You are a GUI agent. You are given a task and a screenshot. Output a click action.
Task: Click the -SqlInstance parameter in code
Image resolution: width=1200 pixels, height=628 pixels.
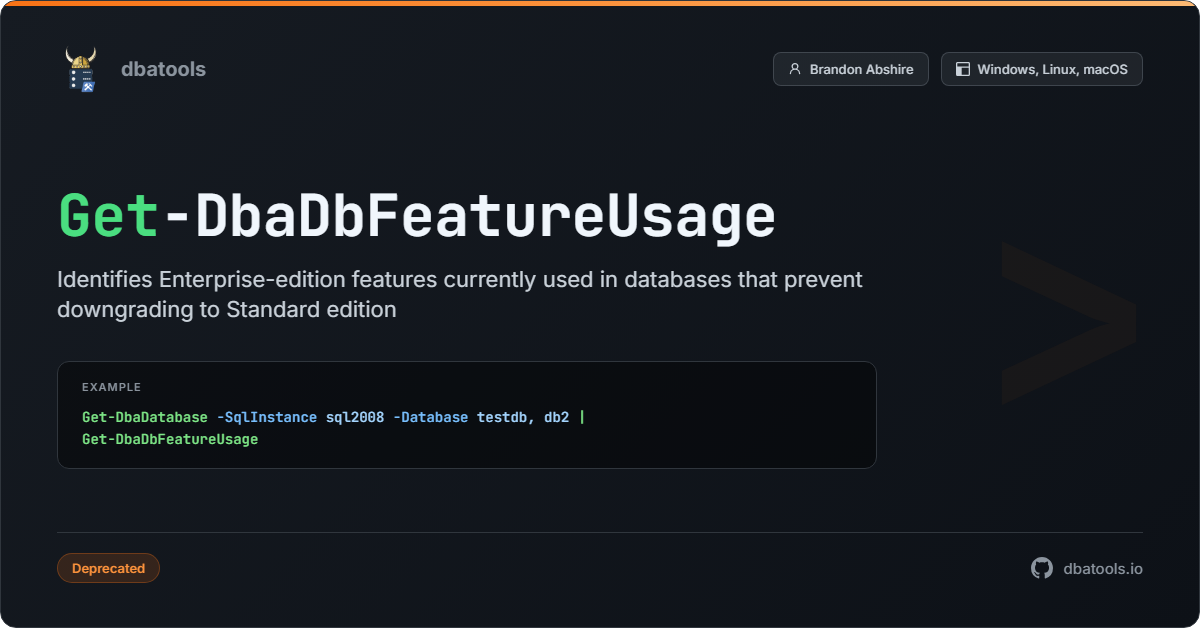[267, 417]
